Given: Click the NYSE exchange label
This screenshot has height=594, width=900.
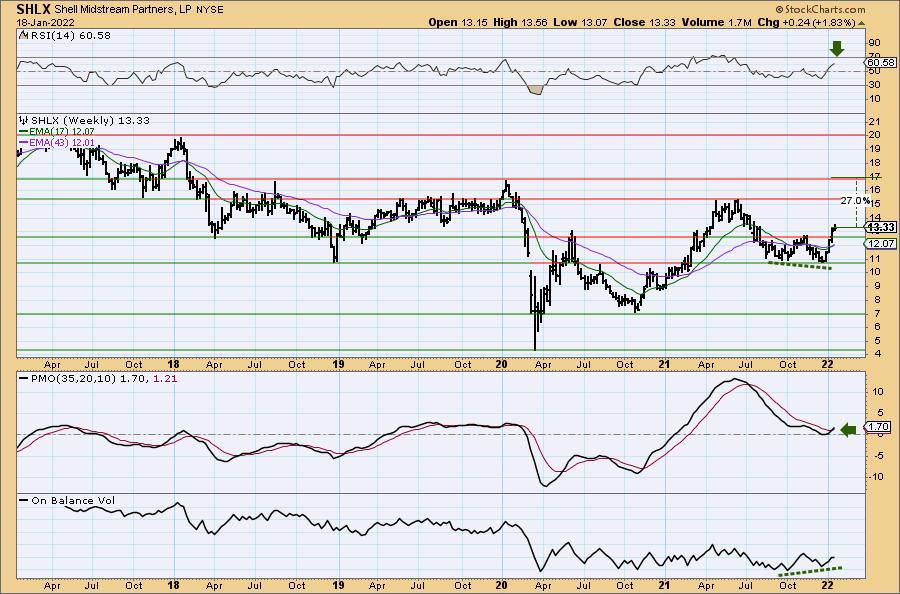Looking at the screenshot, I should click(x=210, y=9).
